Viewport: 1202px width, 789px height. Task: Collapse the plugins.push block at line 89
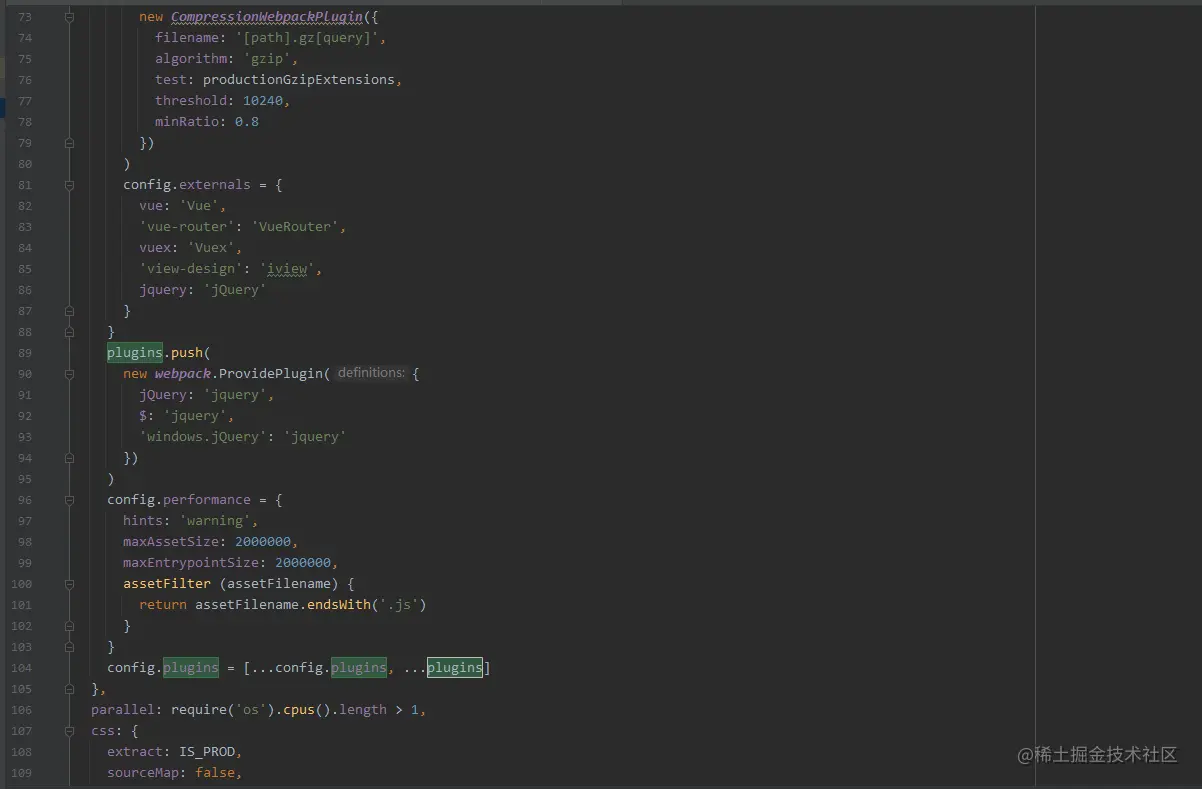(69, 352)
